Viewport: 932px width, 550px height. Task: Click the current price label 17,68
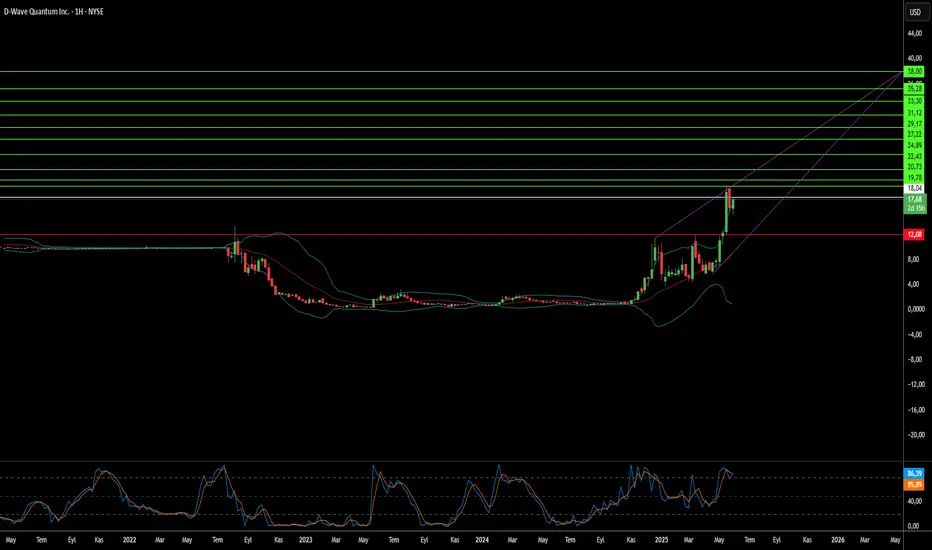point(914,199)
